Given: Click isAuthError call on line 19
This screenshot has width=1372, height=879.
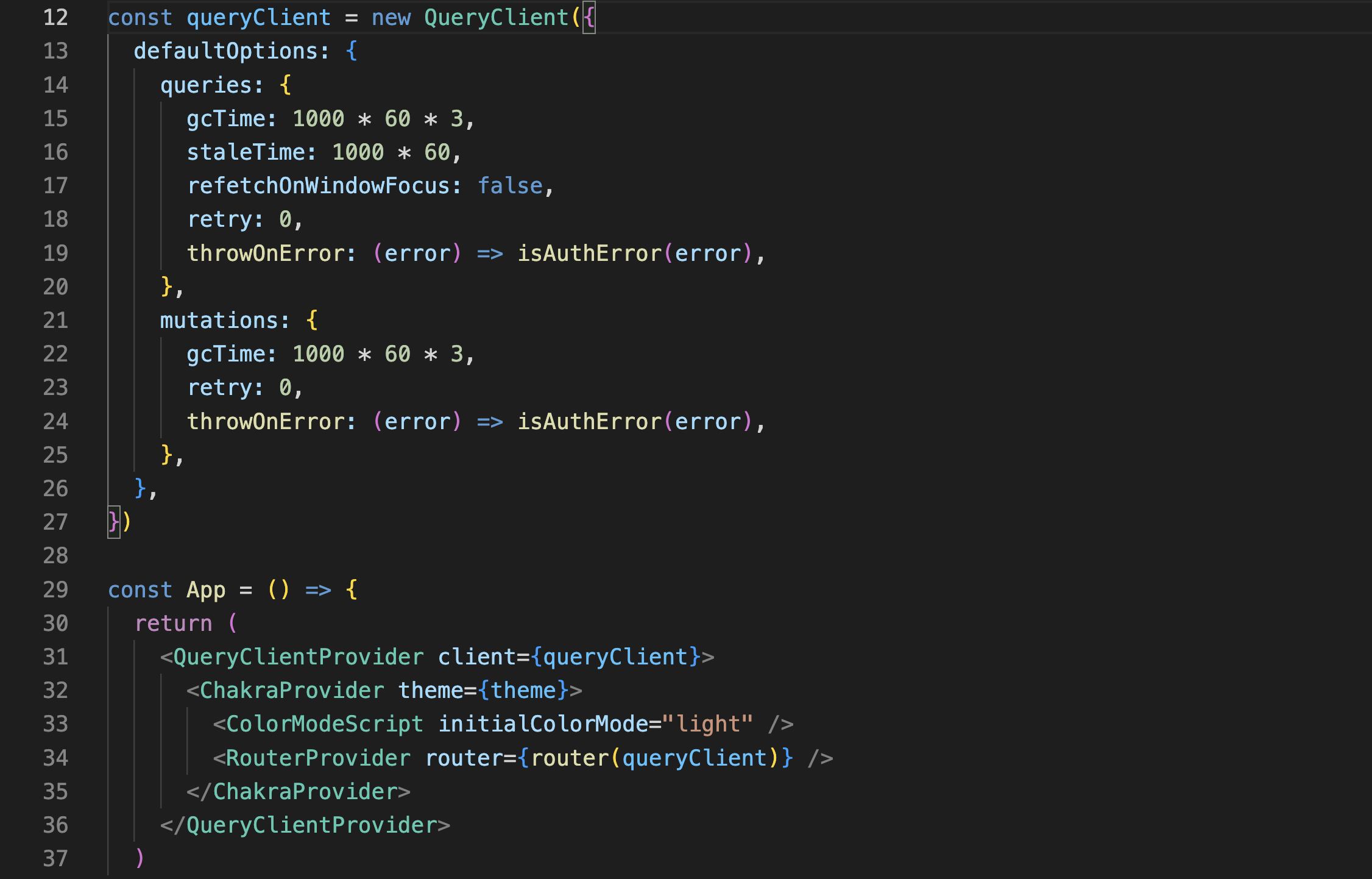Looking at the screenshot, I should tap(589, 254).
